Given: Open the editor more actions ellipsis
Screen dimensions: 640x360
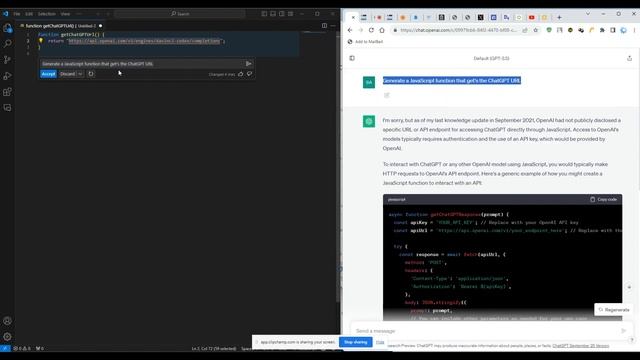Looking at the screenshot, I should [x=333, y=26].
